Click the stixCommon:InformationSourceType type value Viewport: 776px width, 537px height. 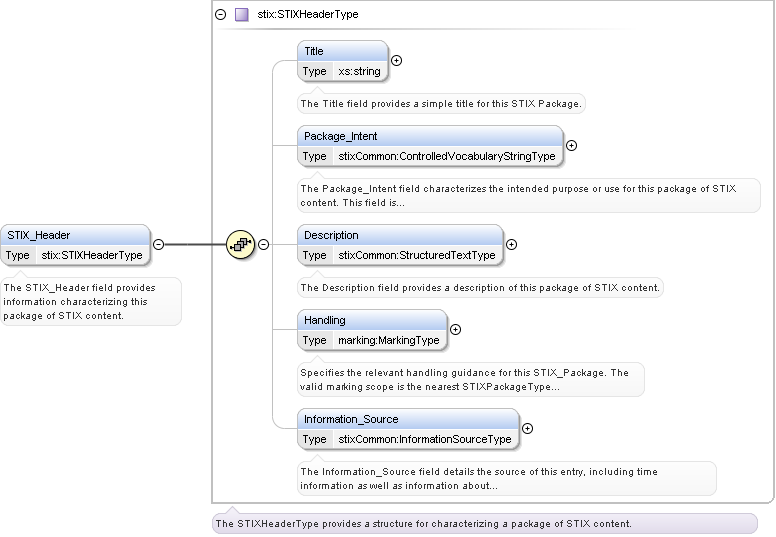tap(425, 439)
